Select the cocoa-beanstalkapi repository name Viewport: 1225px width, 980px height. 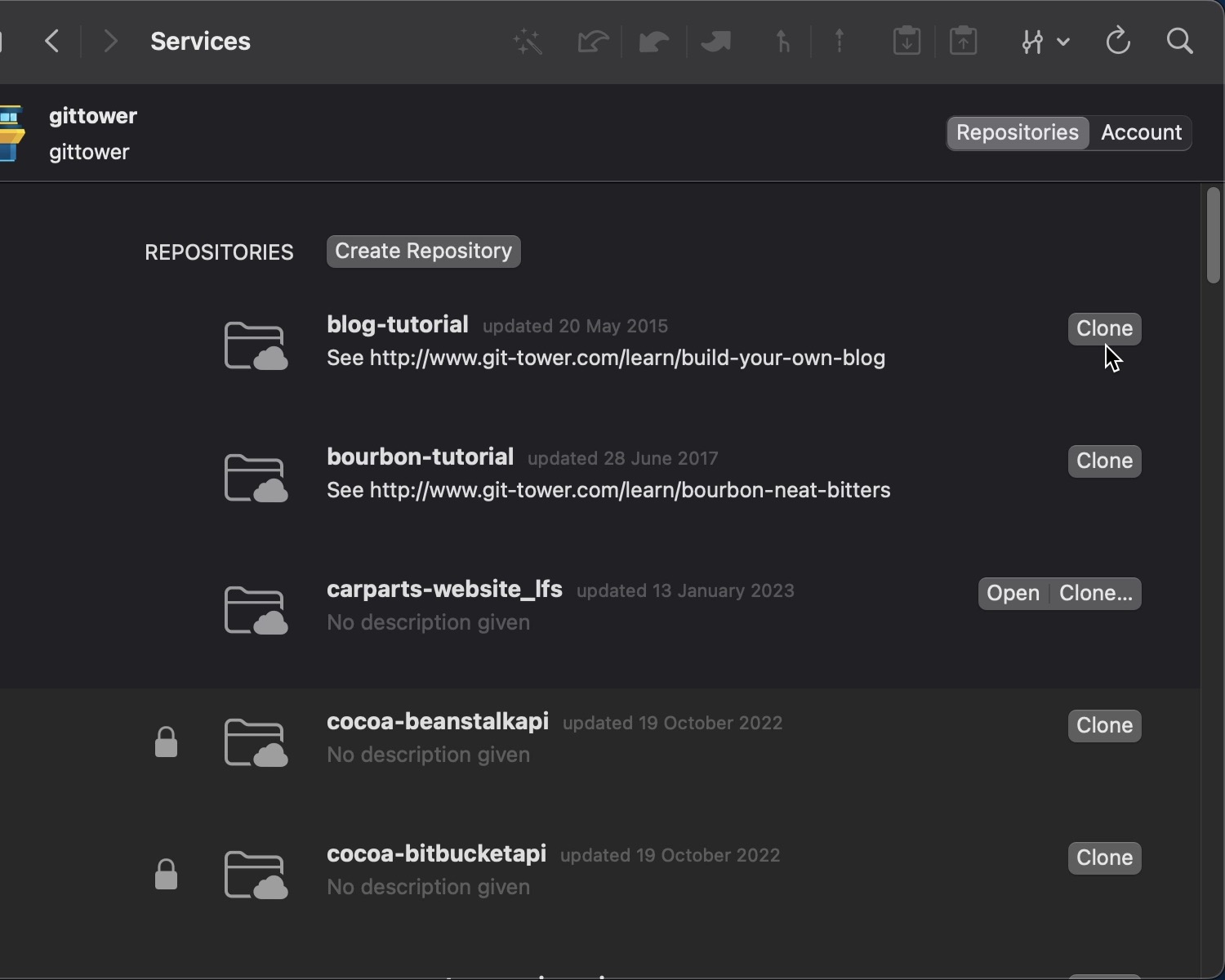click(438, 721)
